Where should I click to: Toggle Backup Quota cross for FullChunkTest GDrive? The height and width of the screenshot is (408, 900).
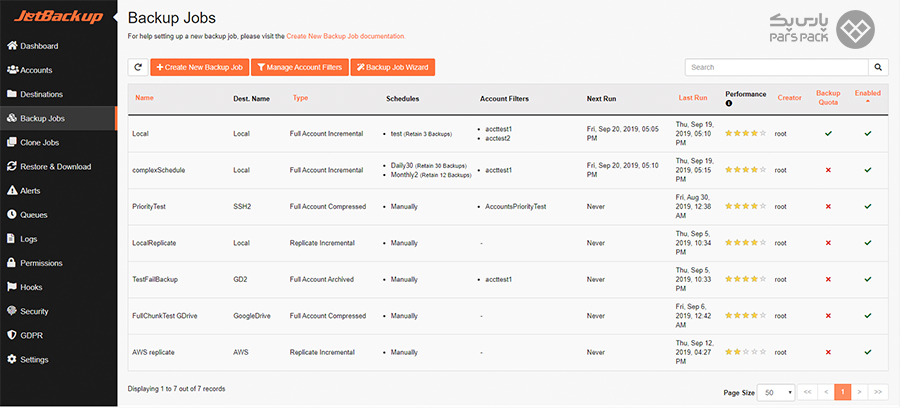coord(828,316)
